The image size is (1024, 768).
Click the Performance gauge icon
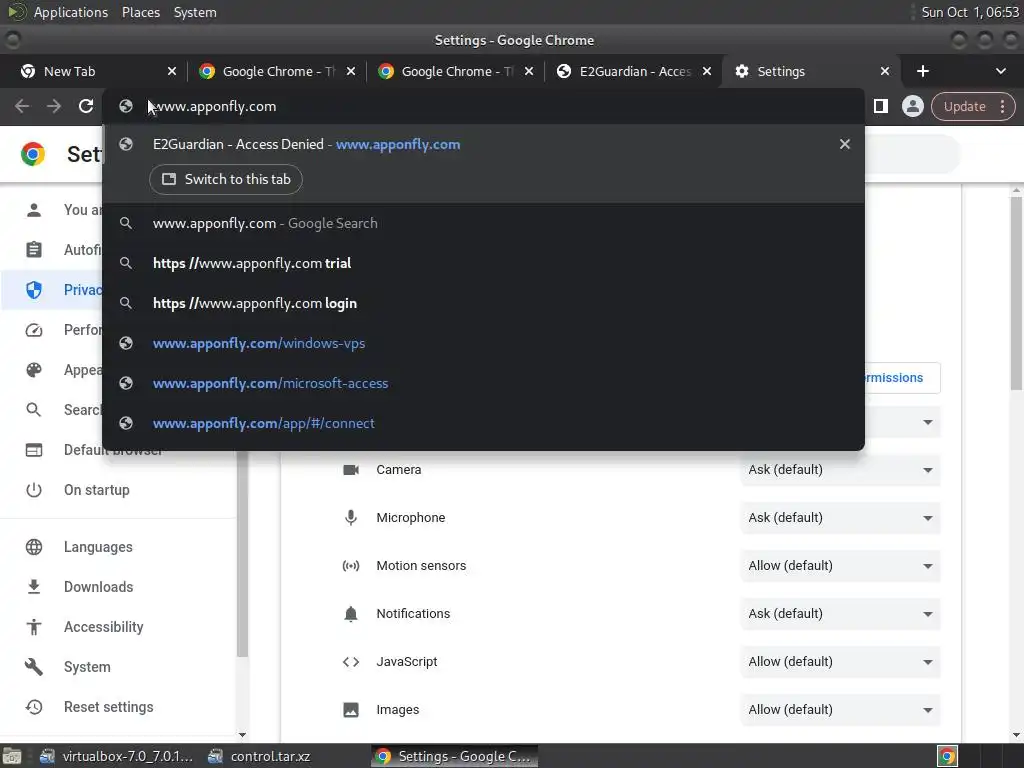click(34, 330)
